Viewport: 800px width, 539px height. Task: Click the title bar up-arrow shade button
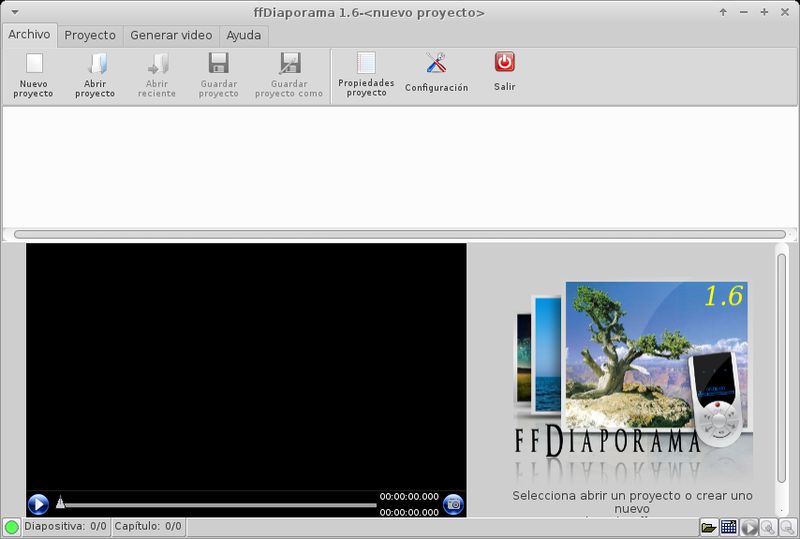(x=723, y=12)
